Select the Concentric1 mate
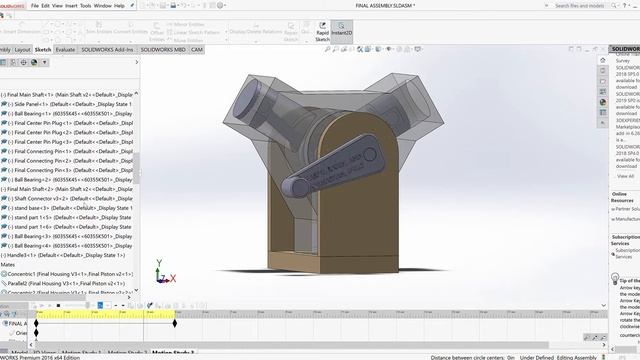 [x=67, y=274]
